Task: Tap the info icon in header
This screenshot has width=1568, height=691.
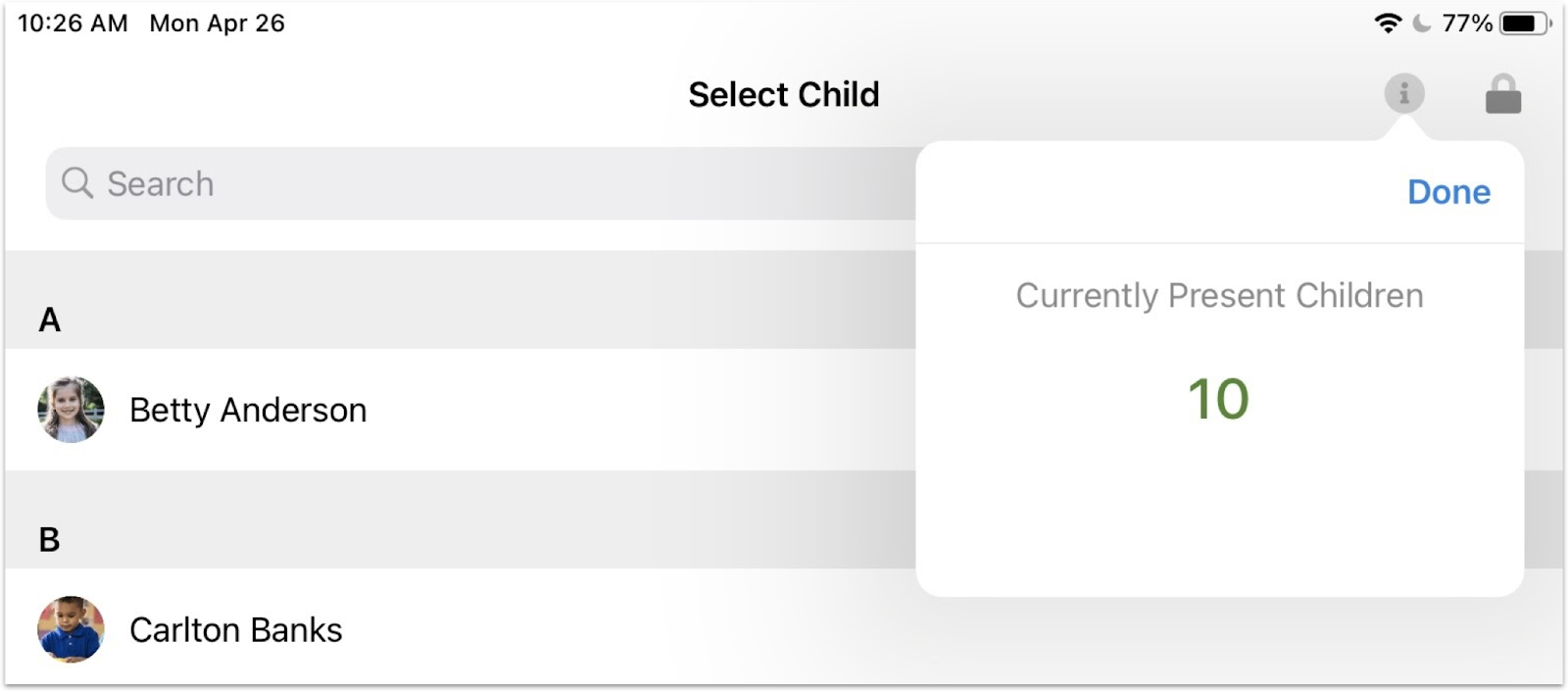Action: [x=1403, y=94]
